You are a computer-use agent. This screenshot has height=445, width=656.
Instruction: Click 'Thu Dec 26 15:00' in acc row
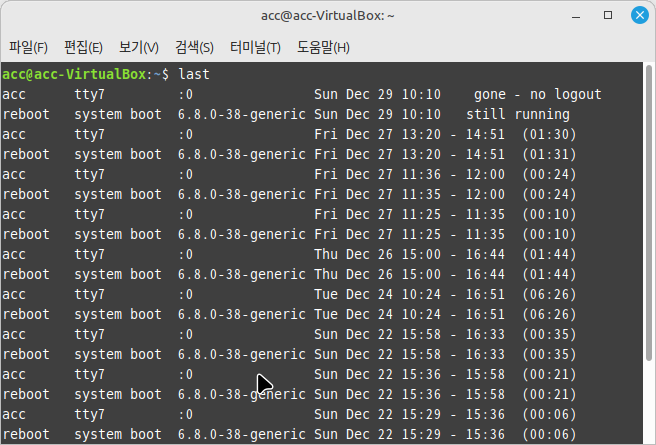click(x=377, y=254)
